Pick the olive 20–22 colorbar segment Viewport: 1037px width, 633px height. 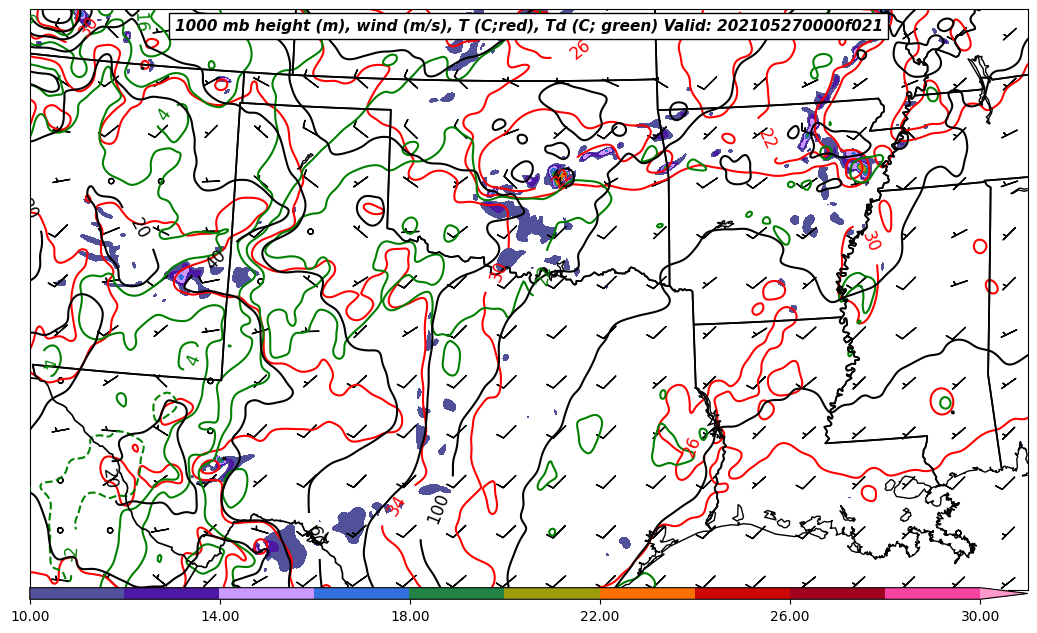click(x=552, y=593)
